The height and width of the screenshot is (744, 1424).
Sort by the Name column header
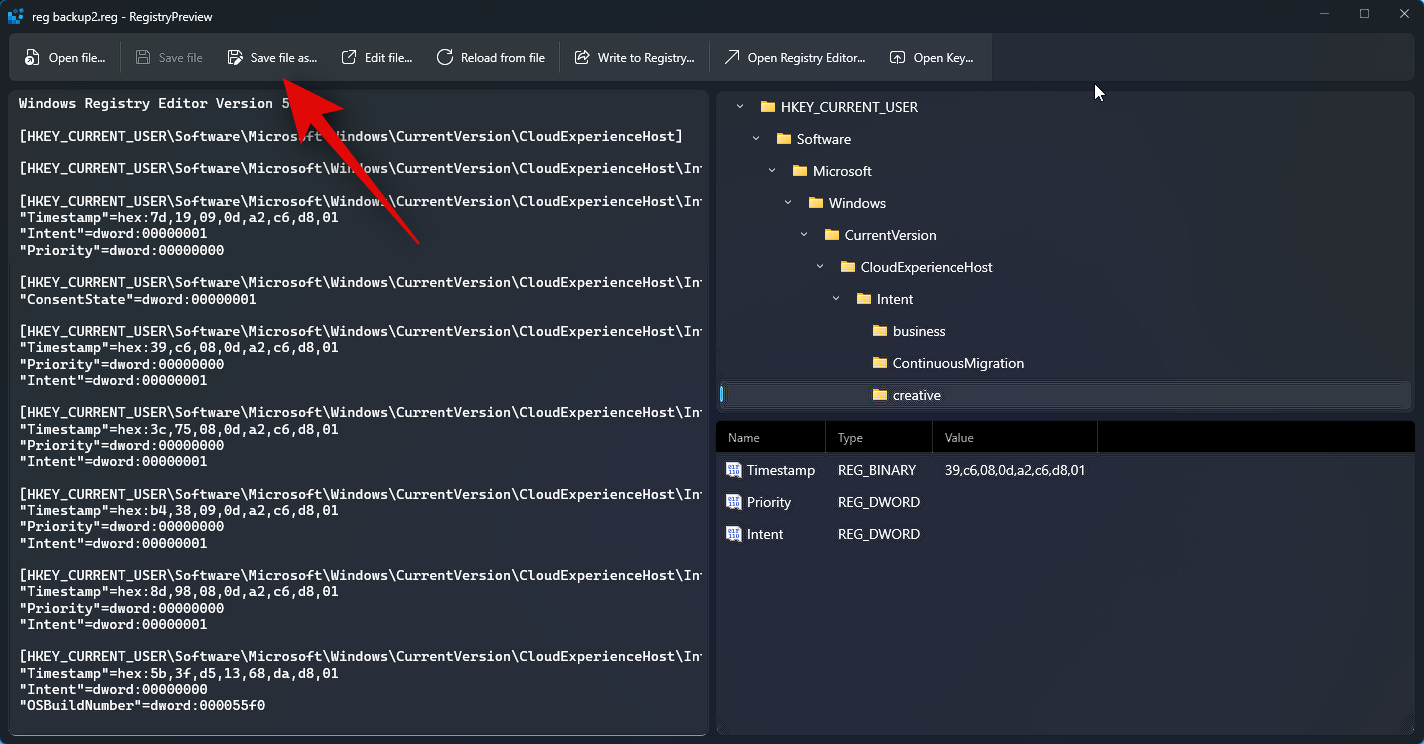(x=744, y=438)
